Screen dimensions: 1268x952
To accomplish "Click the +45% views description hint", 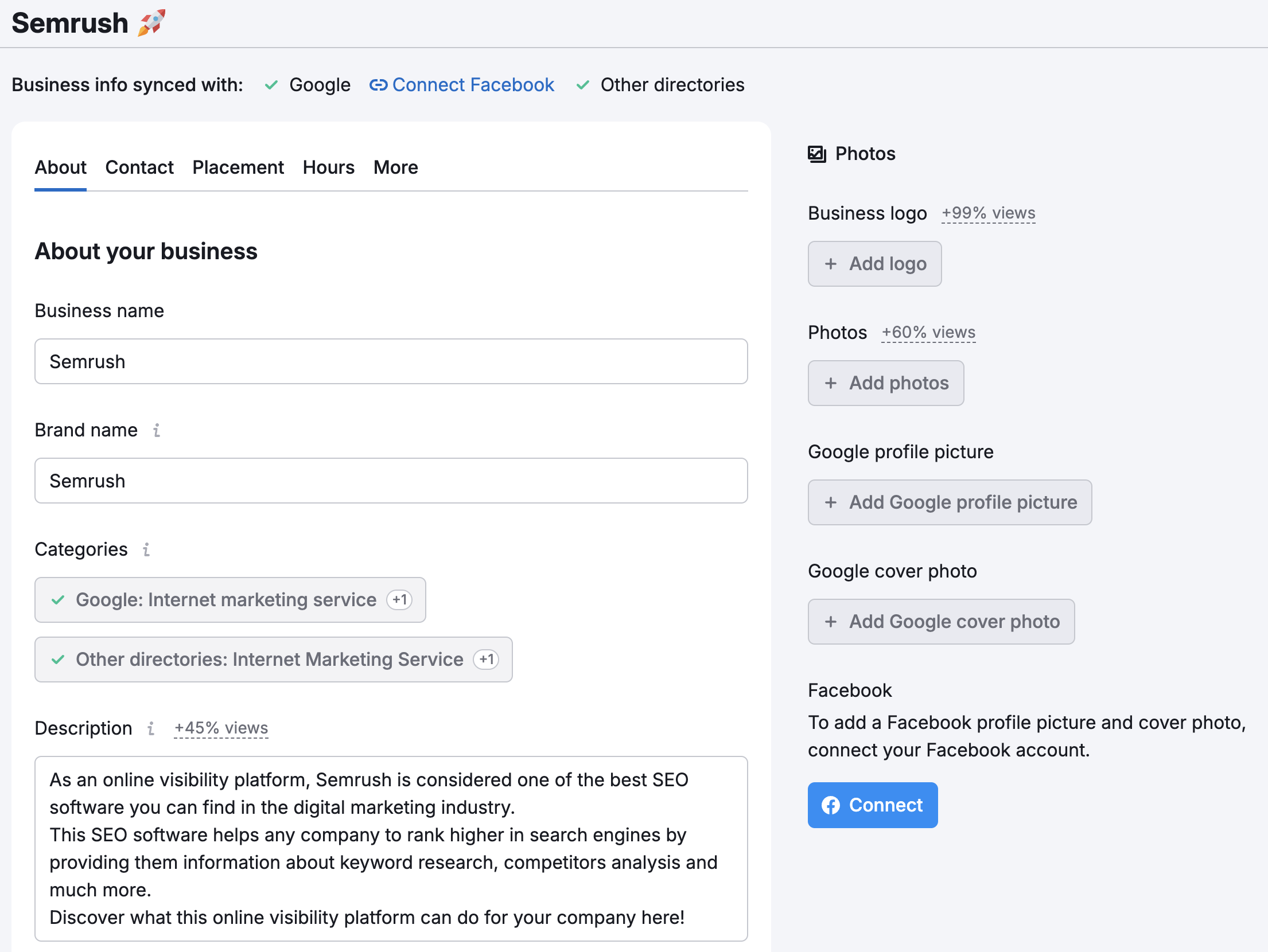I will coord(221,728).
